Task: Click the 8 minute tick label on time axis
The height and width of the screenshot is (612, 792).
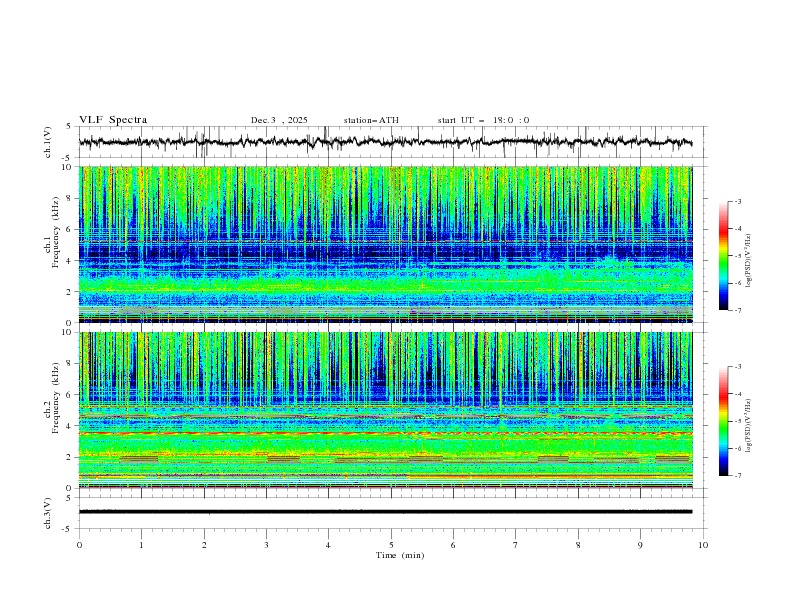Action: 578,545
